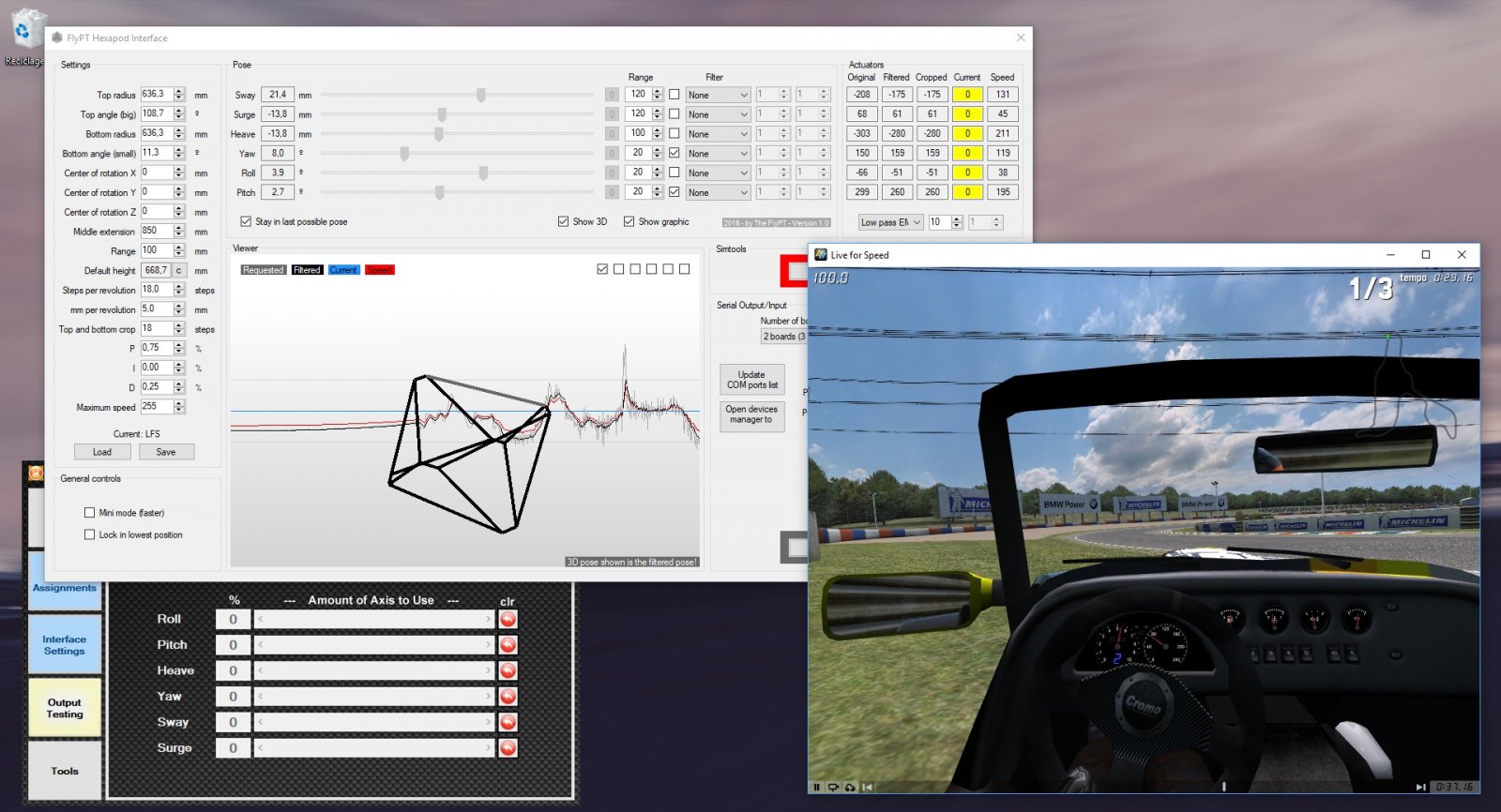Clear the Sway axis with its red clr button
This screenshot has height=812, width=1501.
click(x=508, y=723)
